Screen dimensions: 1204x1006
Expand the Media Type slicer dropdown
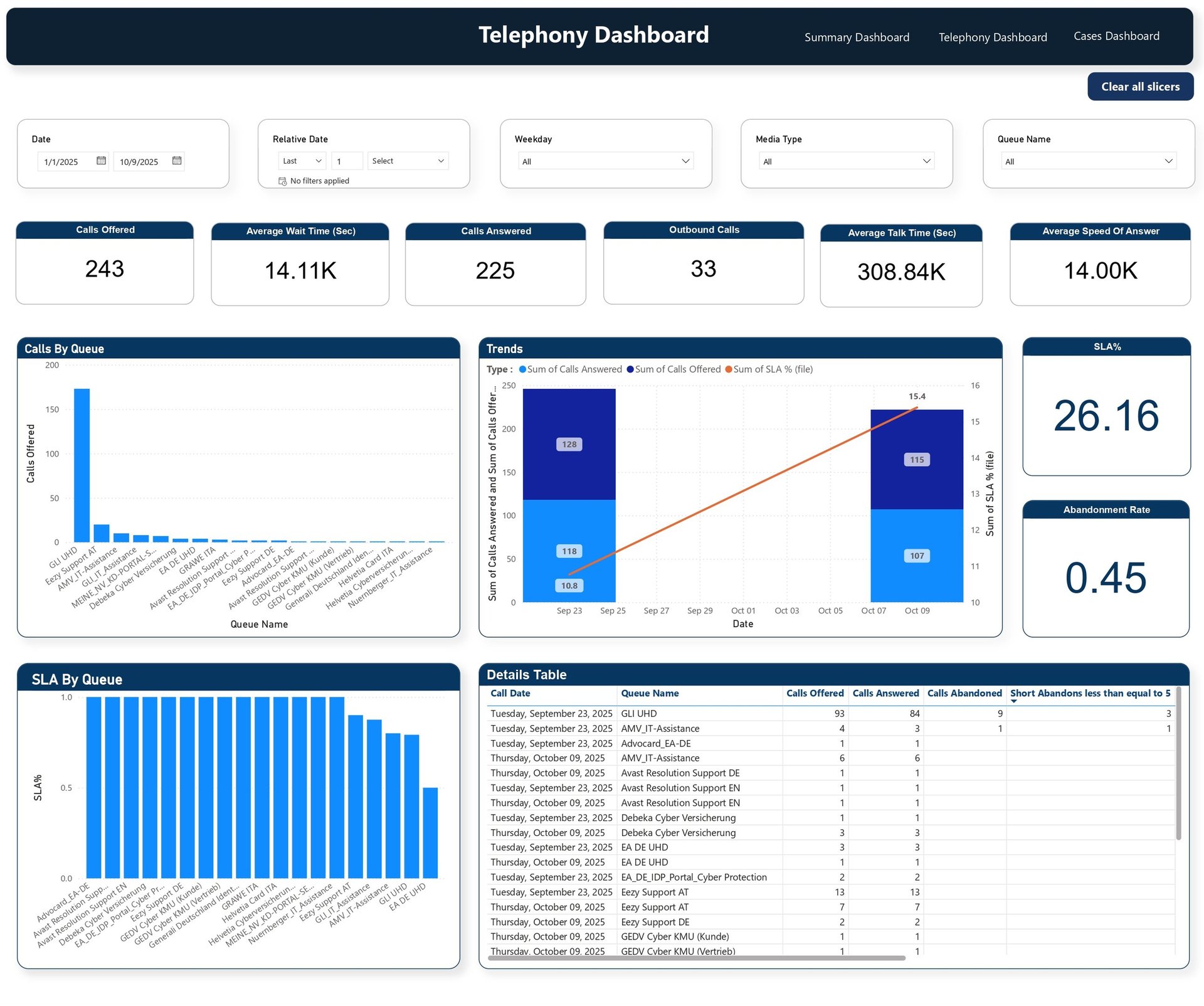(926, 161)
